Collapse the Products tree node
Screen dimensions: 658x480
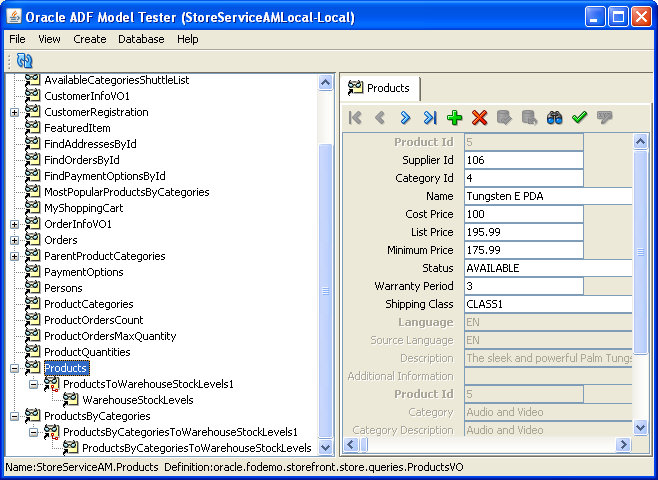(x=14, y=368)
